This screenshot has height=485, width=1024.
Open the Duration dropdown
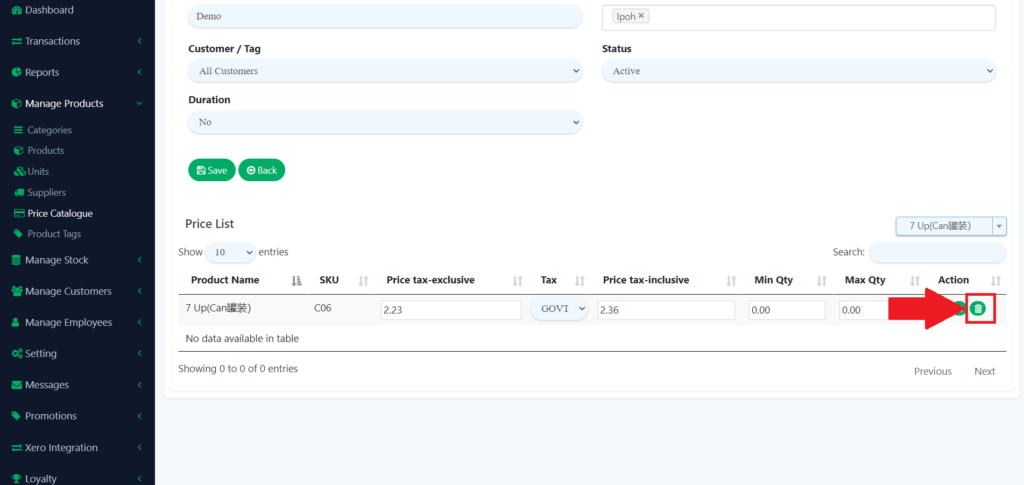(385, 122)
